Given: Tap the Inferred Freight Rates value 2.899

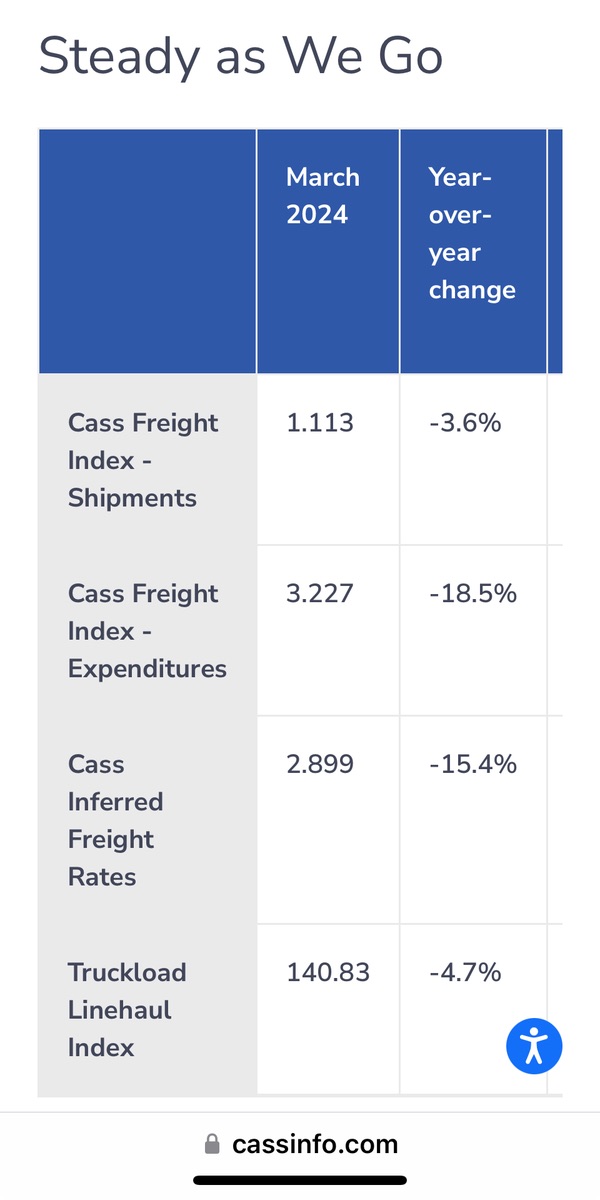Looking at the screenshot, I should pos(320,764).
